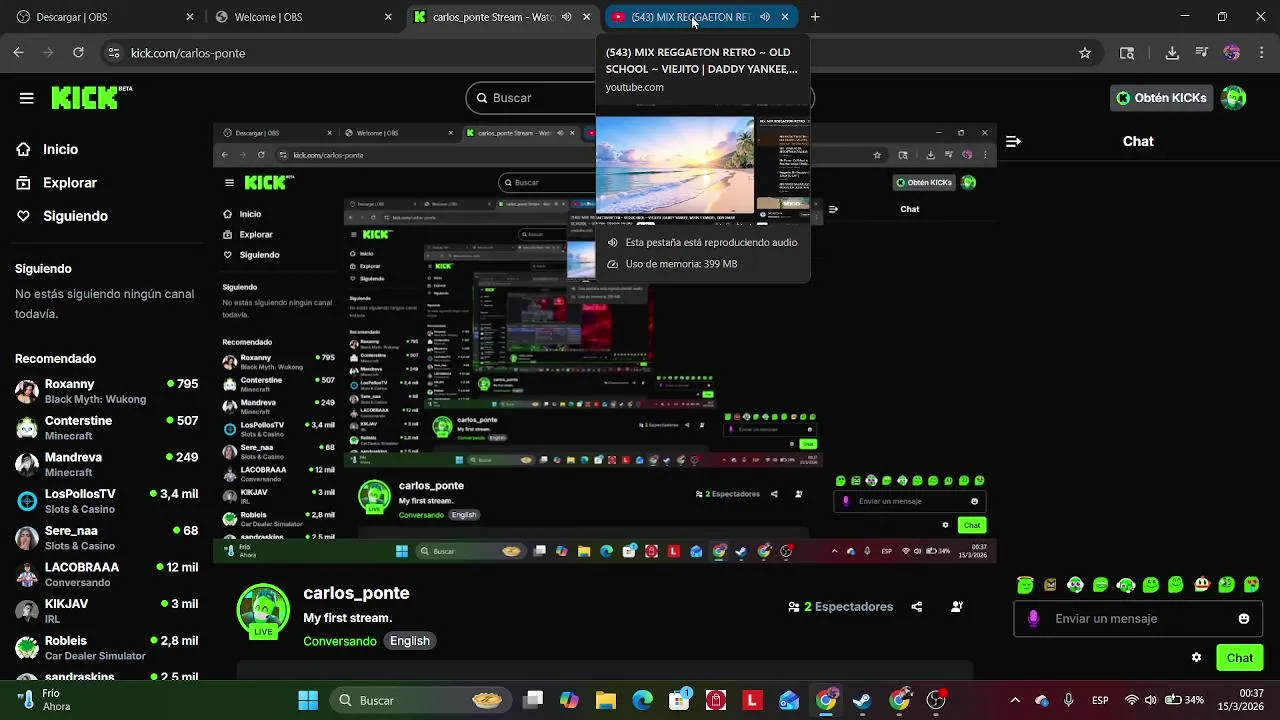
Task: Select the last heart-eyes Kick emote
Action: [x=1251, y=585]
